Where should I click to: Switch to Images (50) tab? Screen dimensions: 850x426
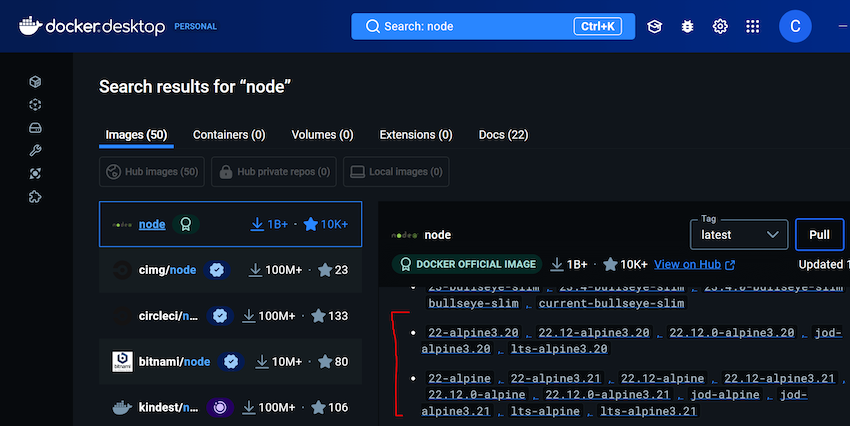[136, 135]
